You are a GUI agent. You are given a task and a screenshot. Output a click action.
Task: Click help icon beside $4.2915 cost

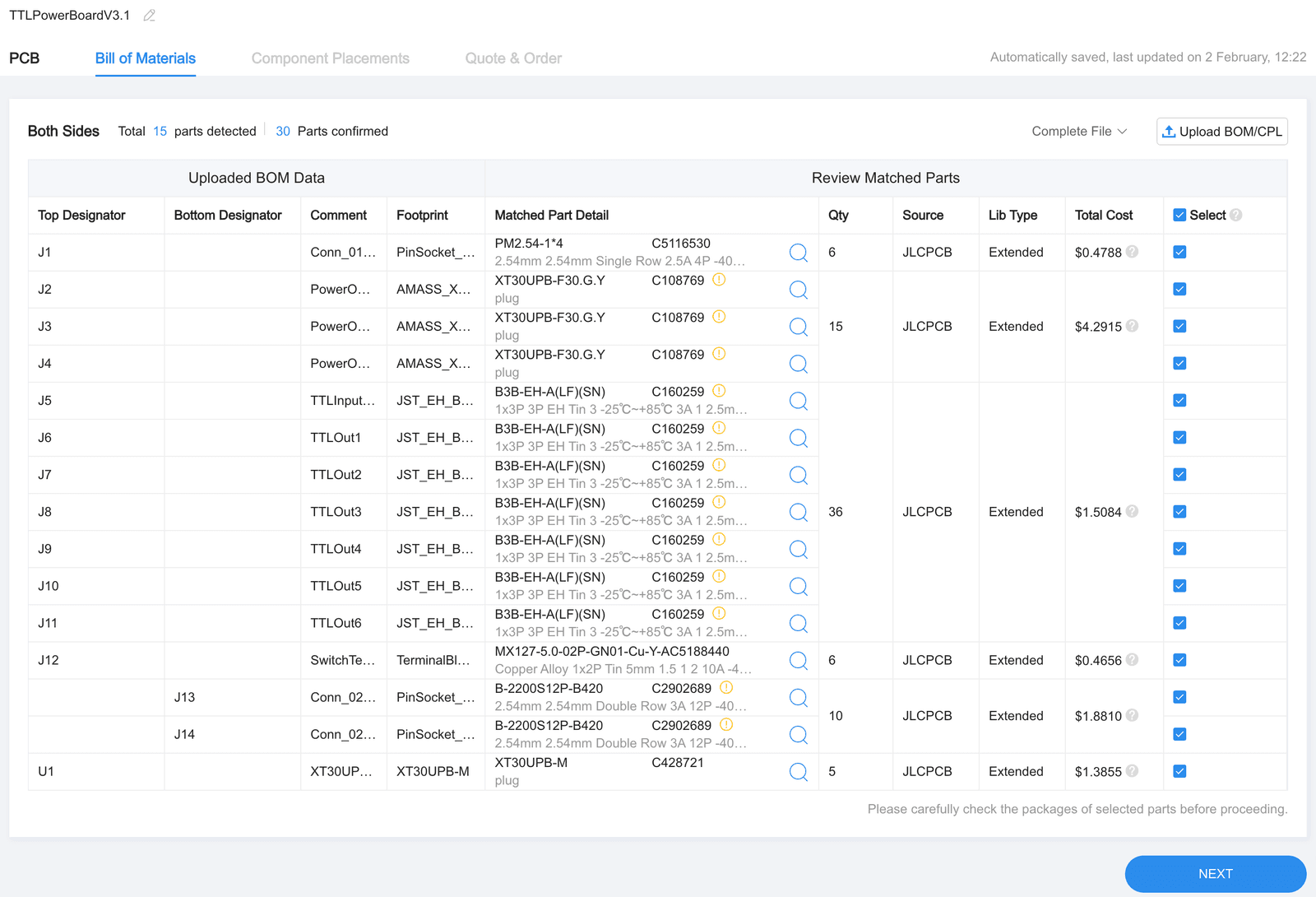click(x=1133, y=326)
